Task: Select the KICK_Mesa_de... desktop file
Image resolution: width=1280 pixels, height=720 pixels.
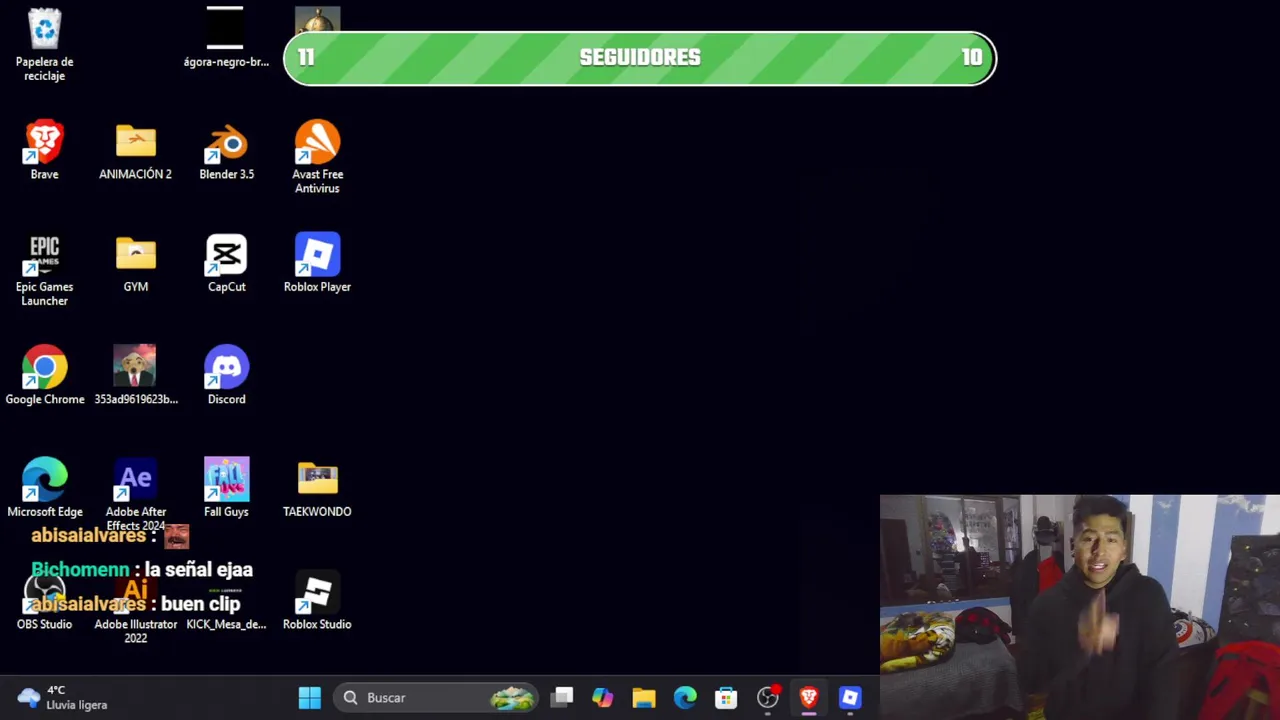Action: click(x=226, y=606)
